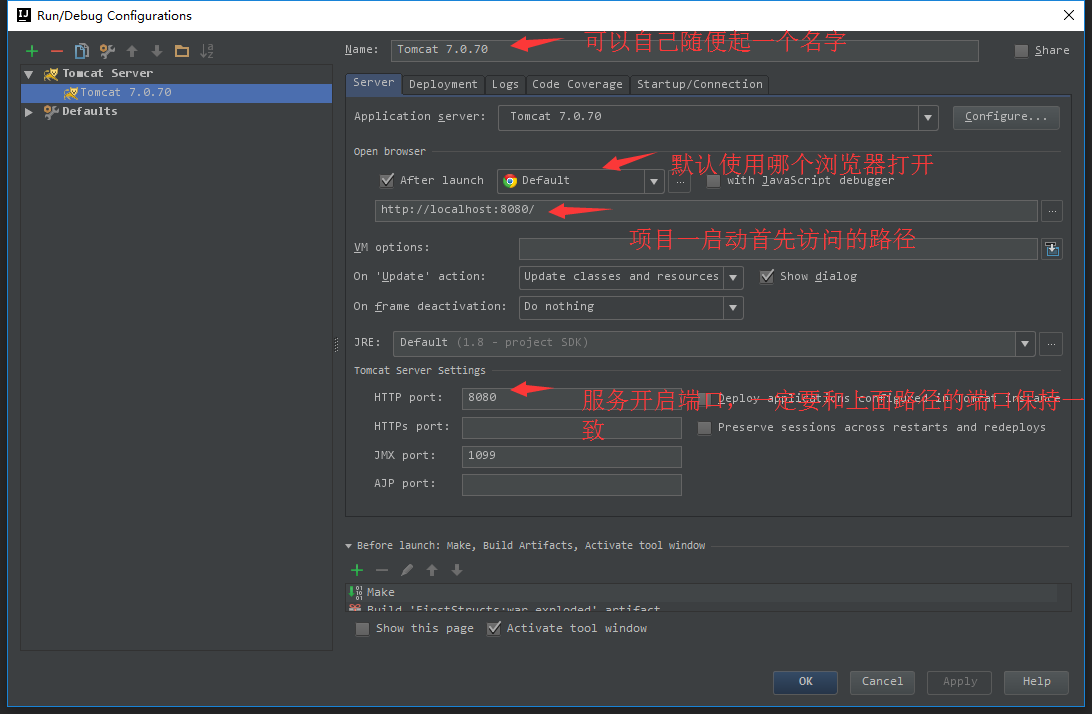
Task: Open the Application server dropdown
Action: 927,117
